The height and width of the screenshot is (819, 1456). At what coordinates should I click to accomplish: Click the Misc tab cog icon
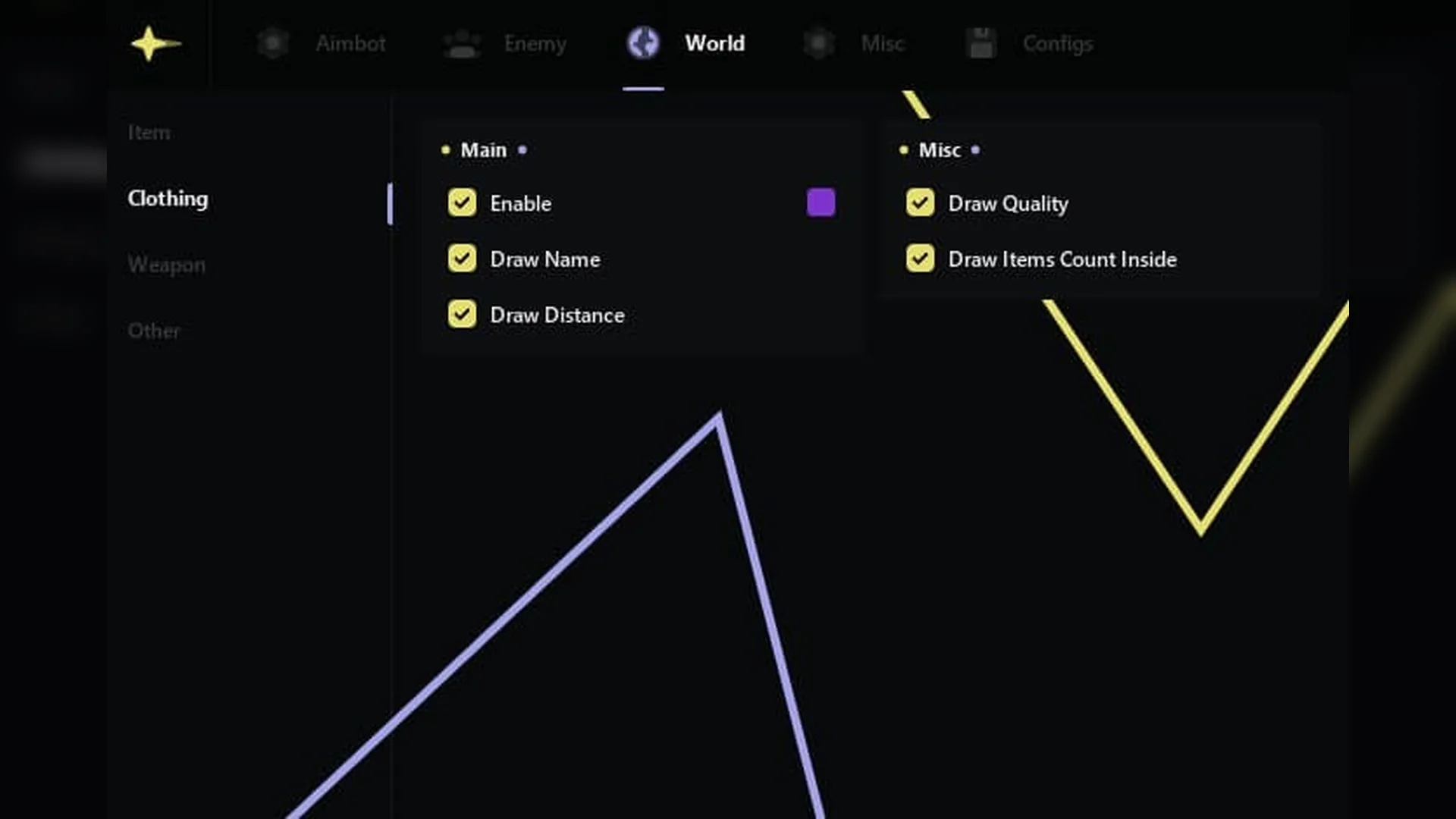point(819,43)
